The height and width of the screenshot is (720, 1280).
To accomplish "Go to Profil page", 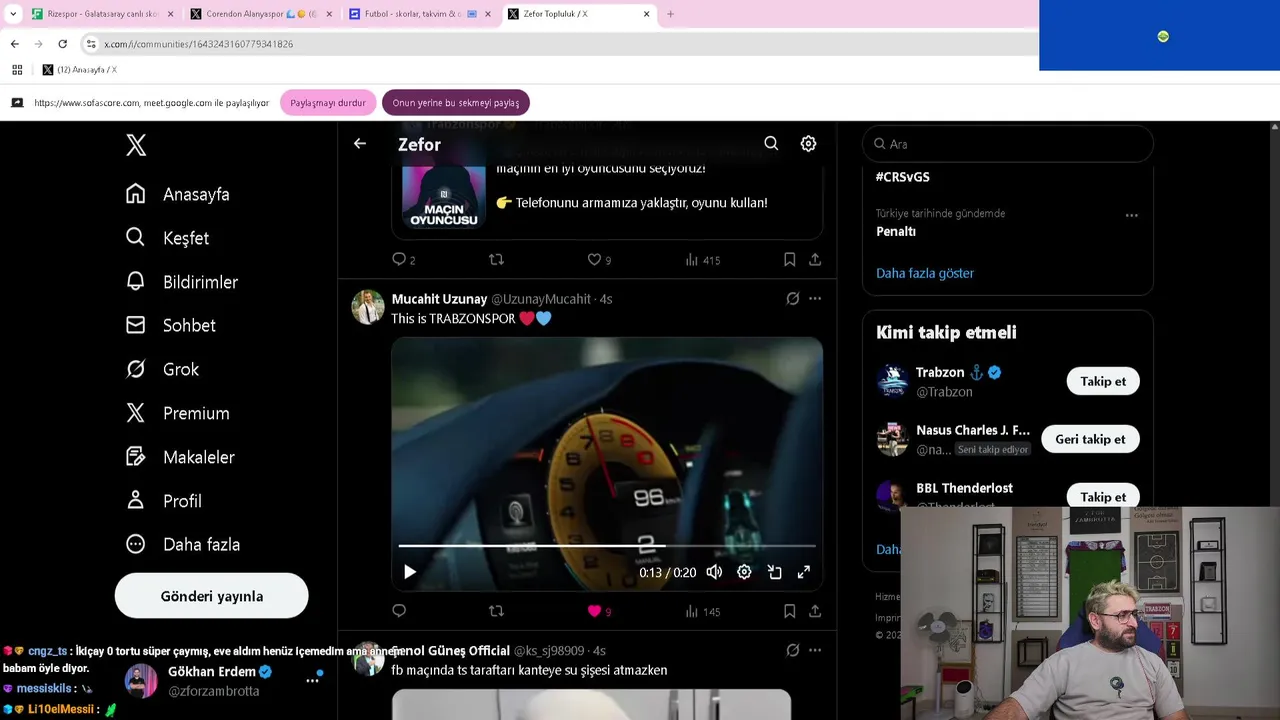I will (164, 501).
